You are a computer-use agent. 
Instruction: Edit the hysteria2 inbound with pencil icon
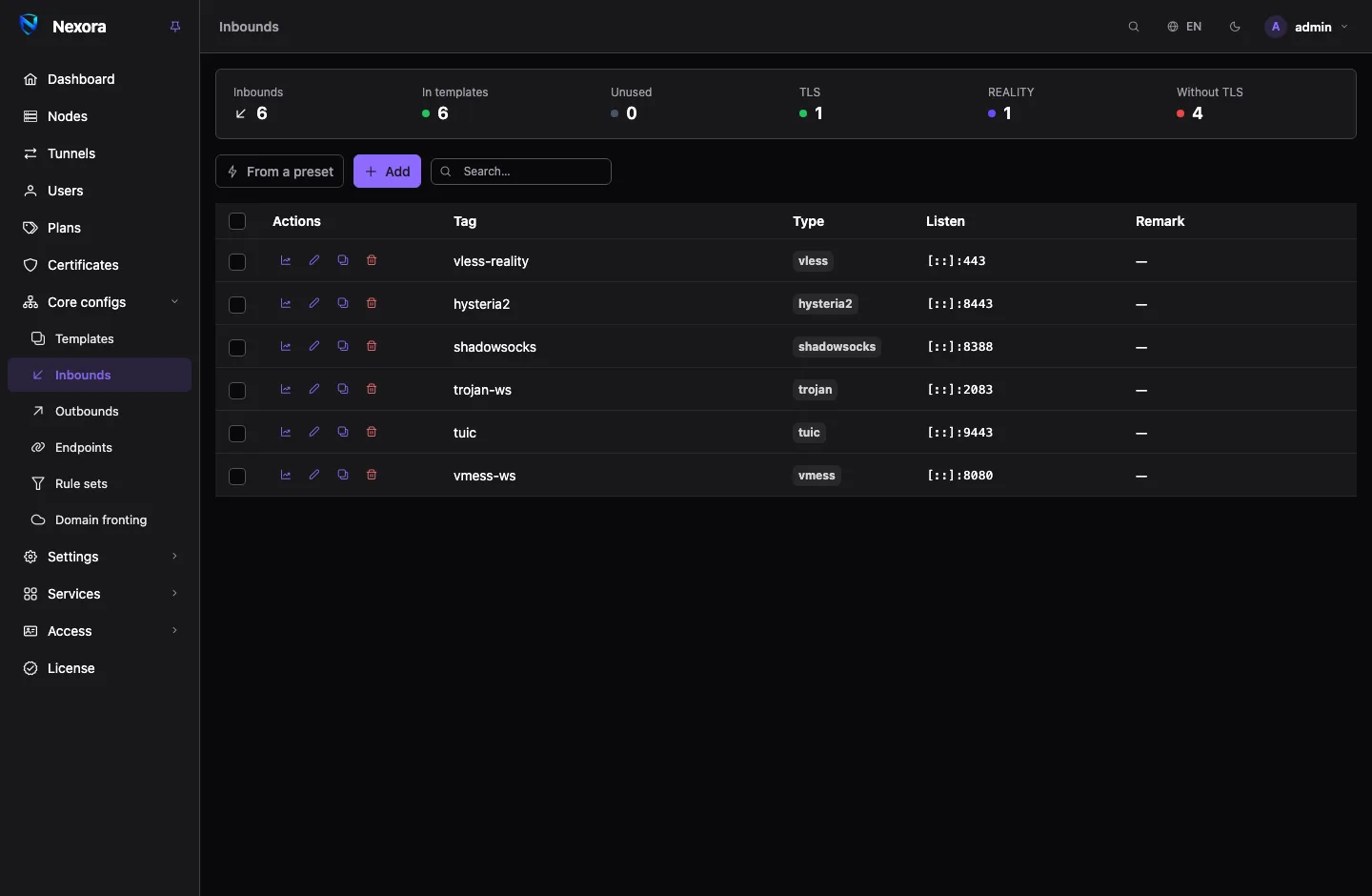[x=314, y=303]
